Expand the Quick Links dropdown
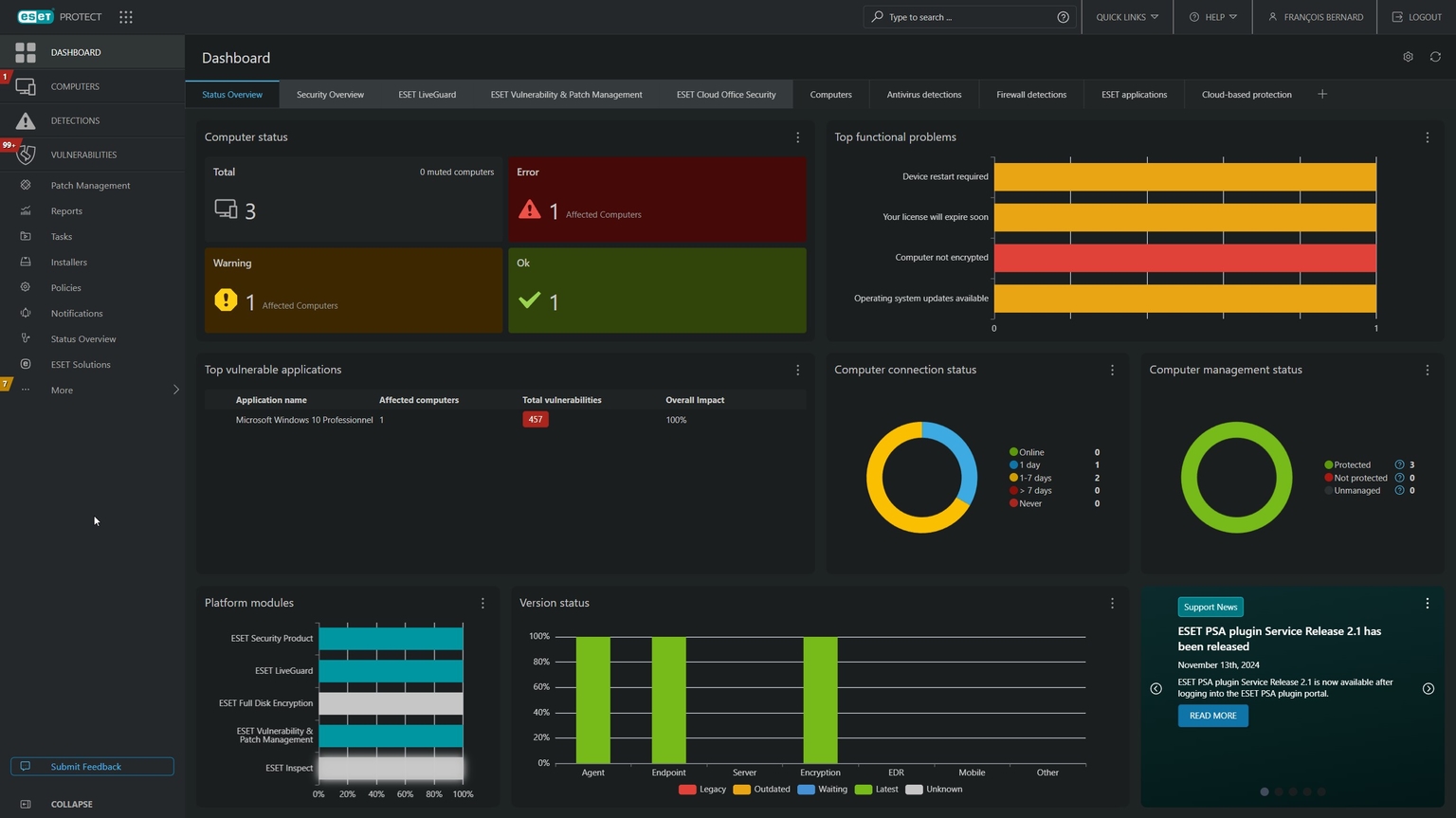 [1127, 17]
